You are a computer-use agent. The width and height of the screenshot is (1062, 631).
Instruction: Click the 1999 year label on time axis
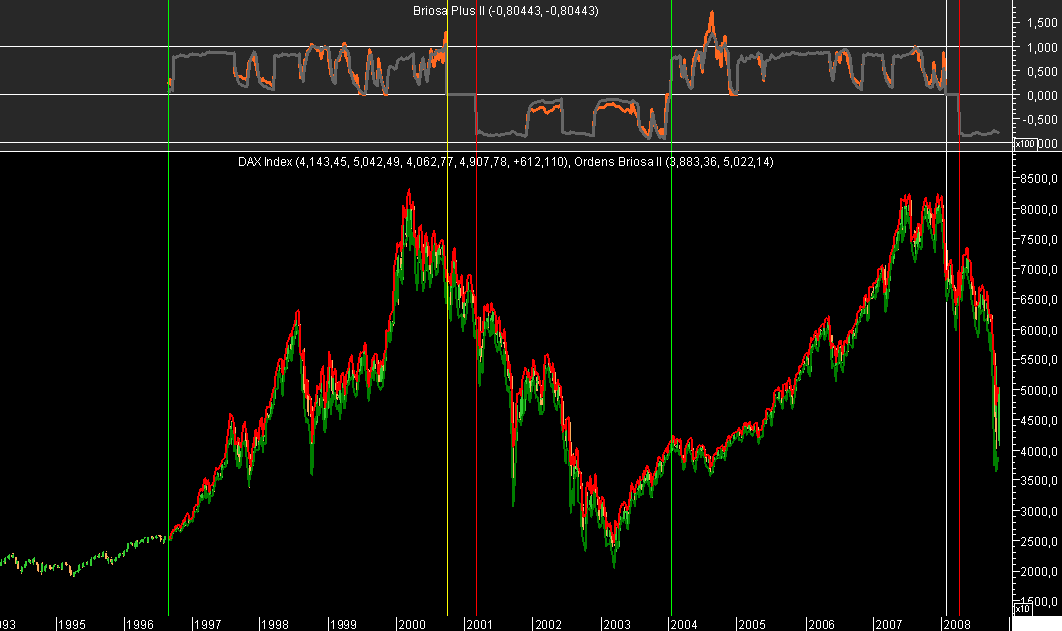tap(343, 624)
